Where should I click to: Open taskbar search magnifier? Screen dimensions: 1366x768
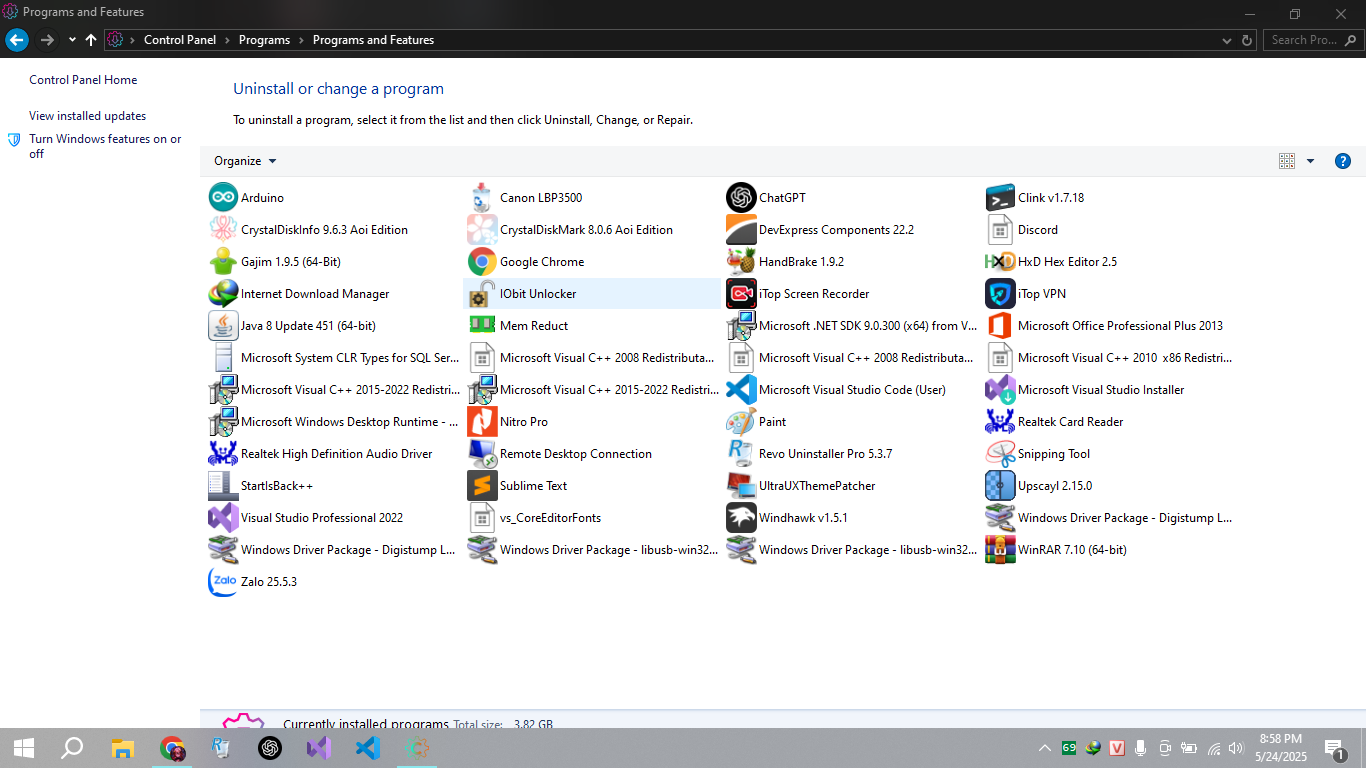(72, 748)
